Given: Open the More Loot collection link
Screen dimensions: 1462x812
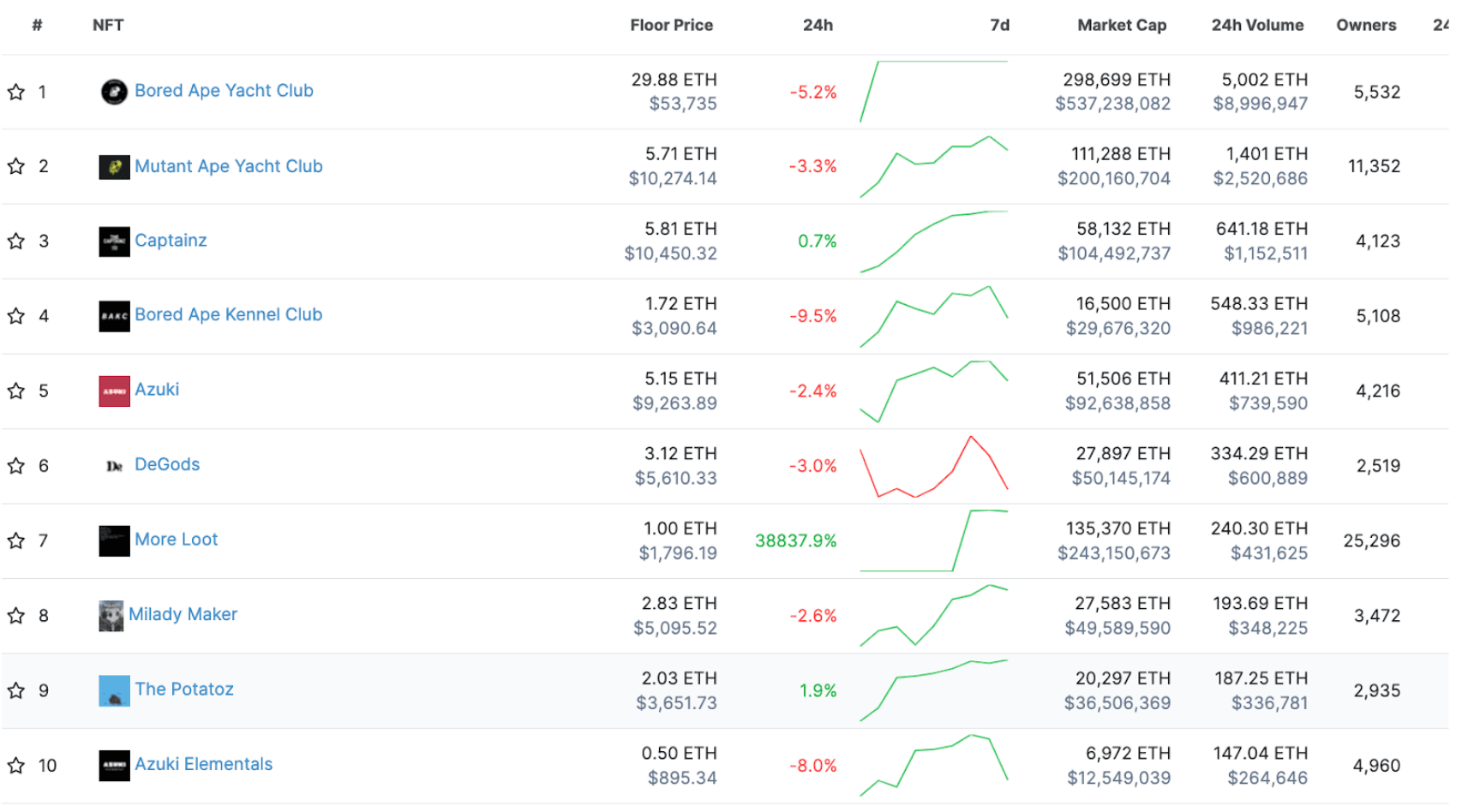Looking at the screenshot, I should tap(177, 540).
